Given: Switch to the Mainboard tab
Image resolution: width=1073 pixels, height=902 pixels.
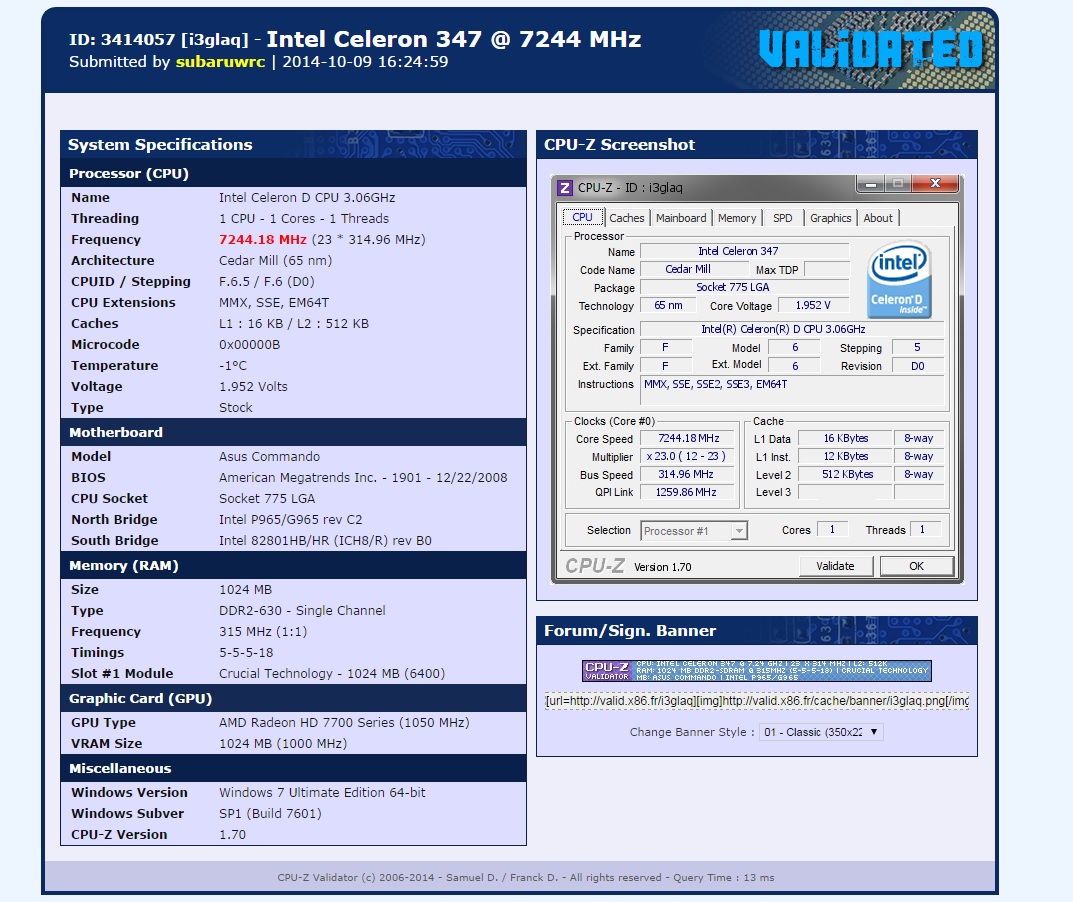Looking at the screenshot, I should [x=681, y=218].
